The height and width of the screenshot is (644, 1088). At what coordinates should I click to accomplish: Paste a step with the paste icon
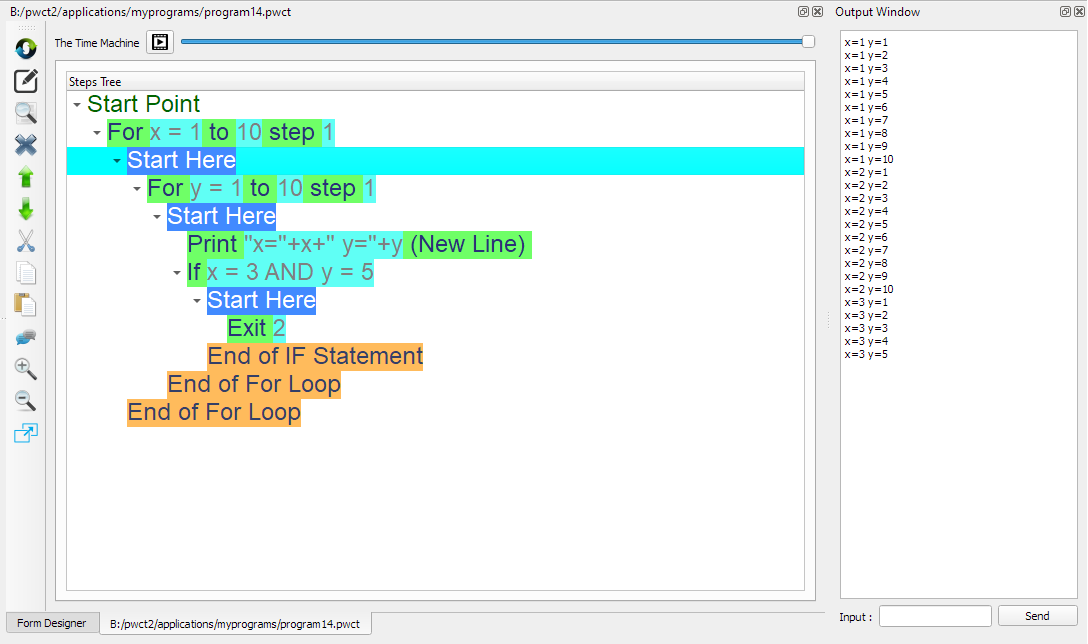[x=25, y=305]
